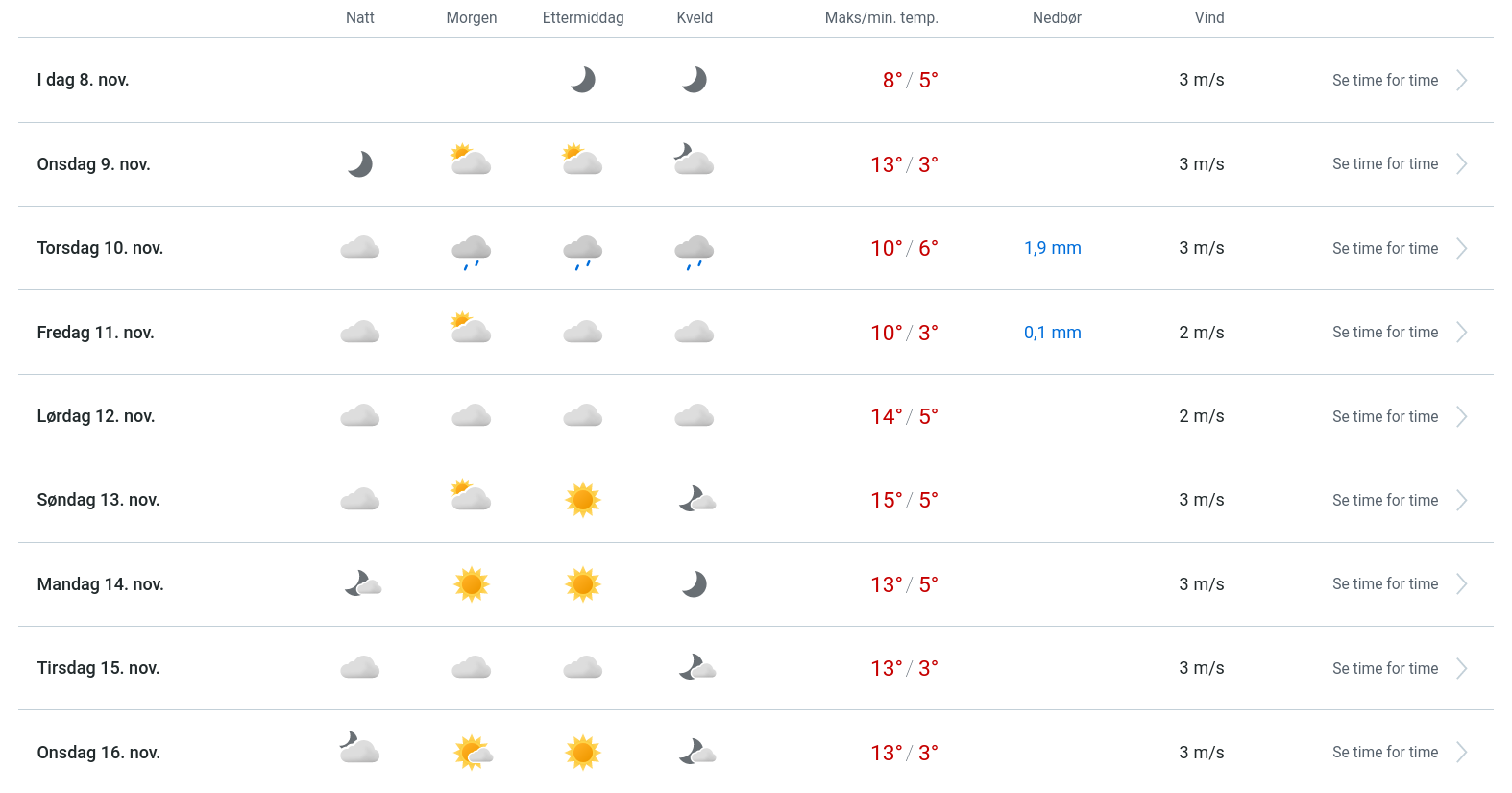
Task: Click the rain cloud icon for Torsdag morning
Action: click(x=472, y=250)
